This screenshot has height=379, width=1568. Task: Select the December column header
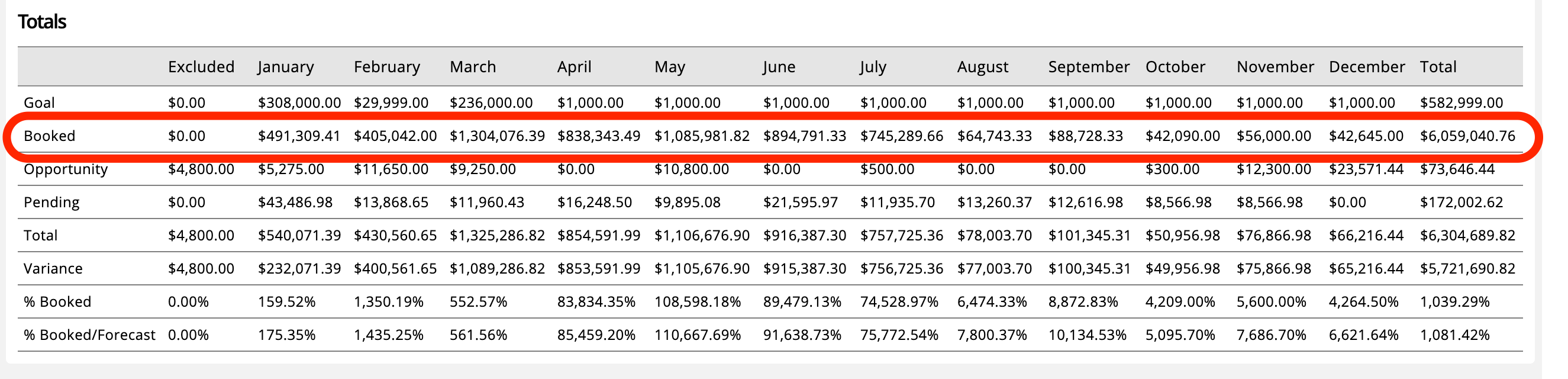[x=1366, y=66]
